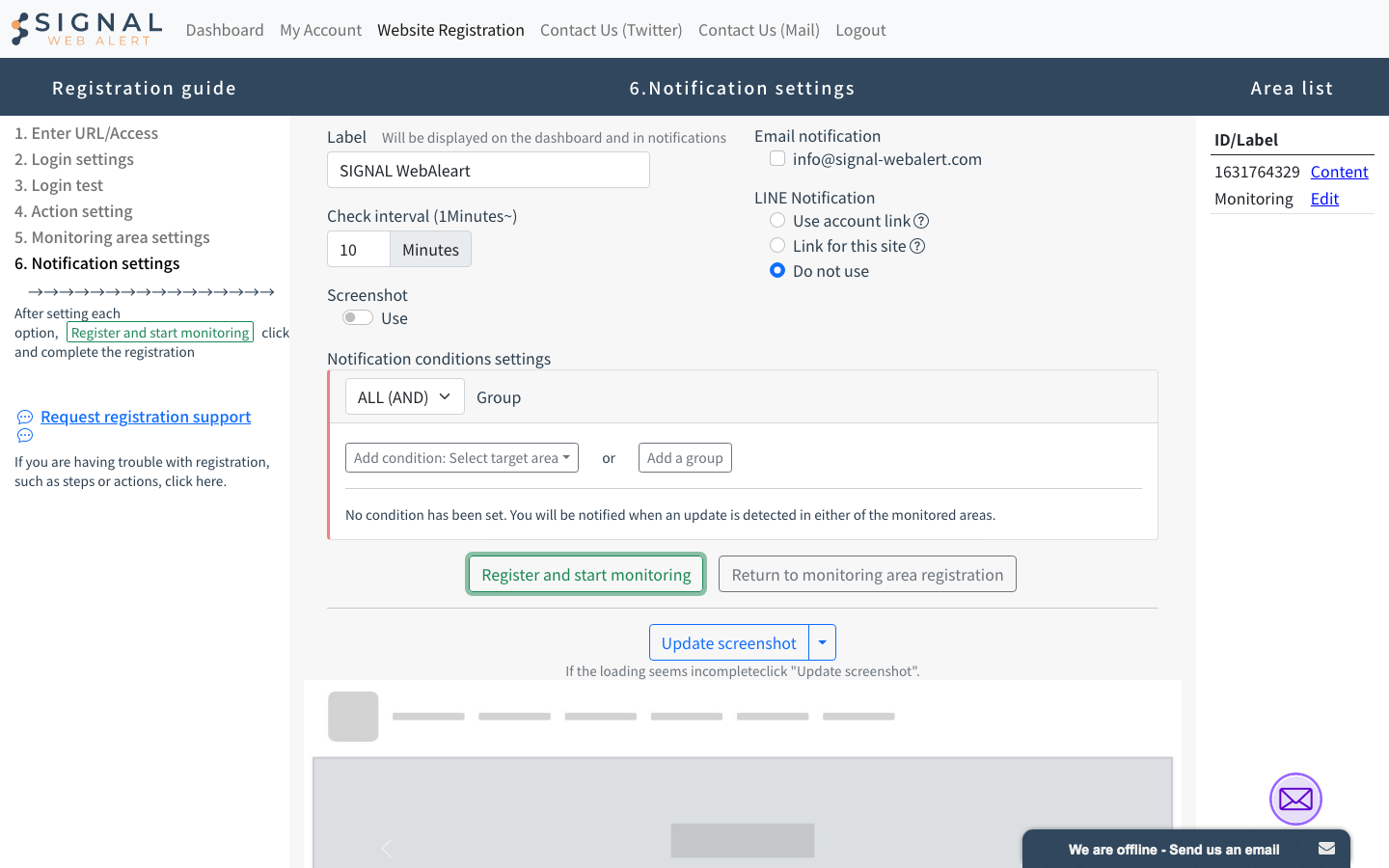
Task: Go to step 4. Action setting
Action: (x=73, y=211)
